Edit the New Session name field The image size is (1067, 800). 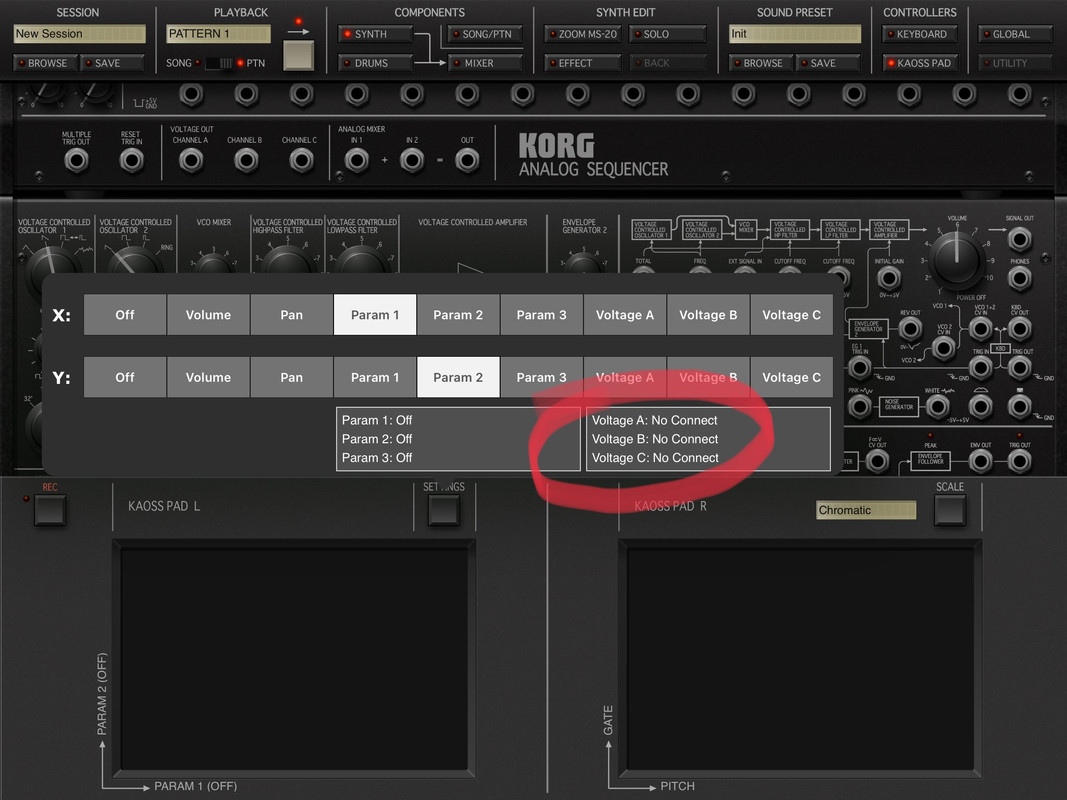pyautogui.click(x=80, y=34)
